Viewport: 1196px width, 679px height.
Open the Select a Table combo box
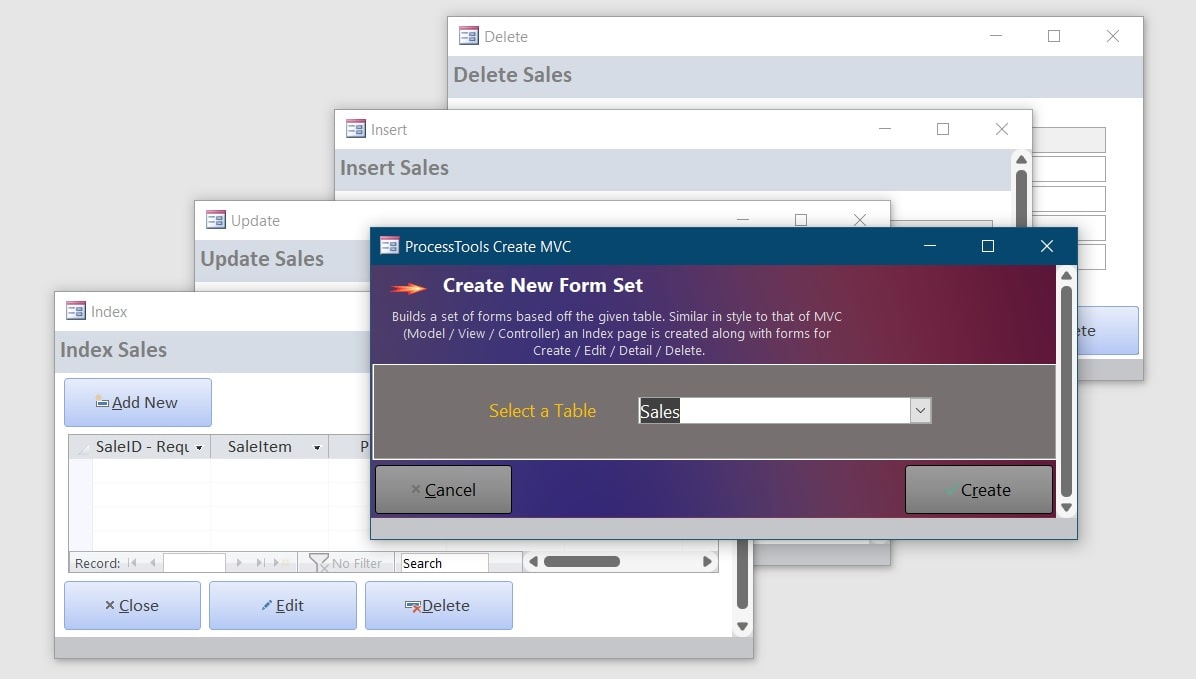pyautogui.click(x=920, y=410)
